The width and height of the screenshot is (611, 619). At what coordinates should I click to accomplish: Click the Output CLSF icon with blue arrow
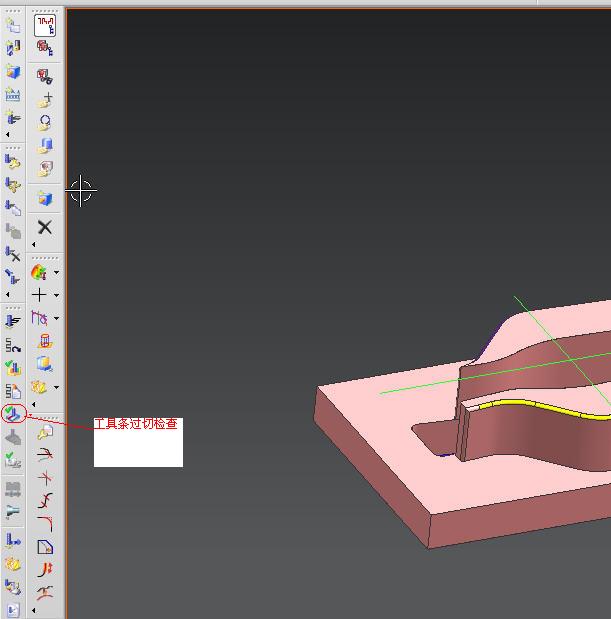(x=13, y=540)
